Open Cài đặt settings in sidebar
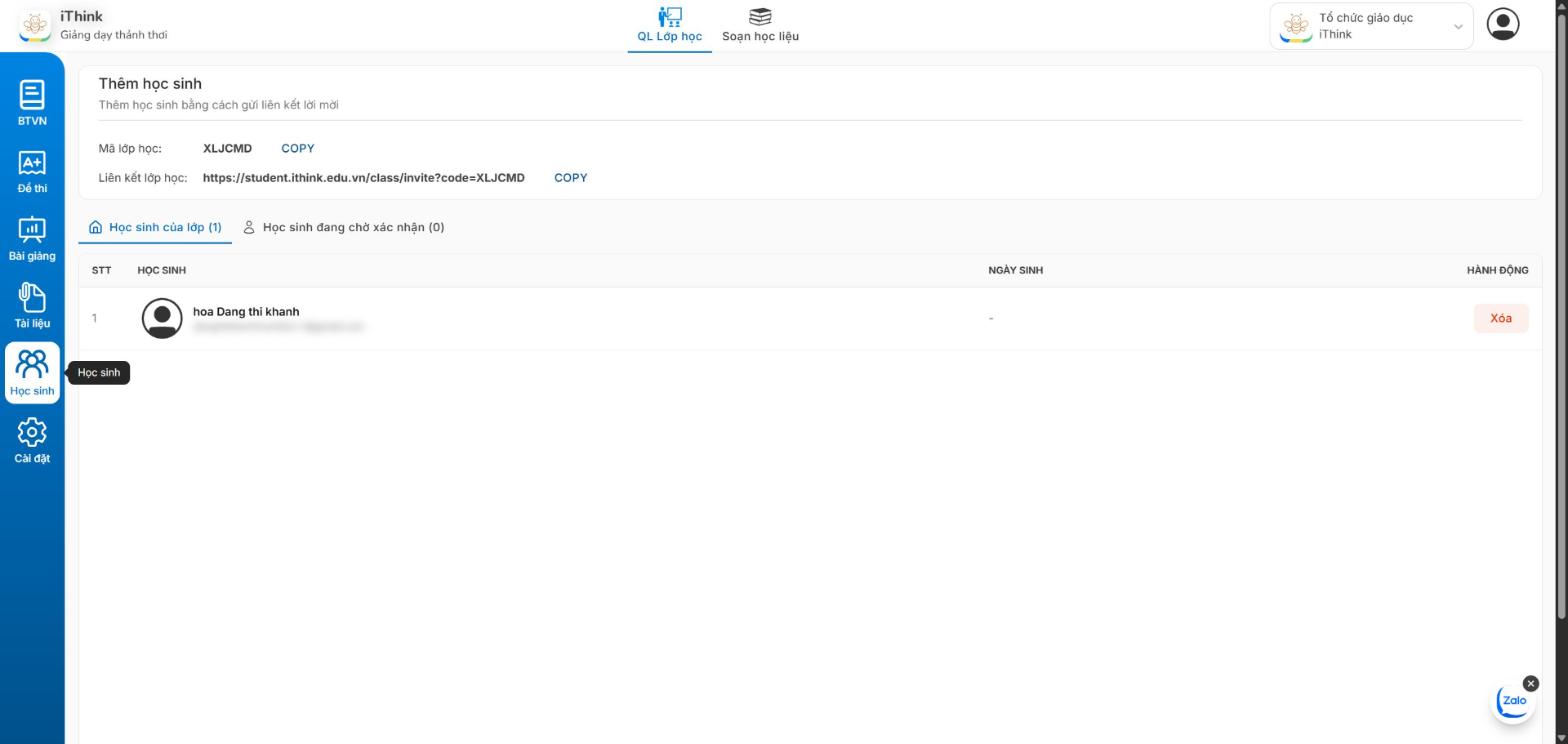This screenshot has width=1568, height=744. [32, 441]
